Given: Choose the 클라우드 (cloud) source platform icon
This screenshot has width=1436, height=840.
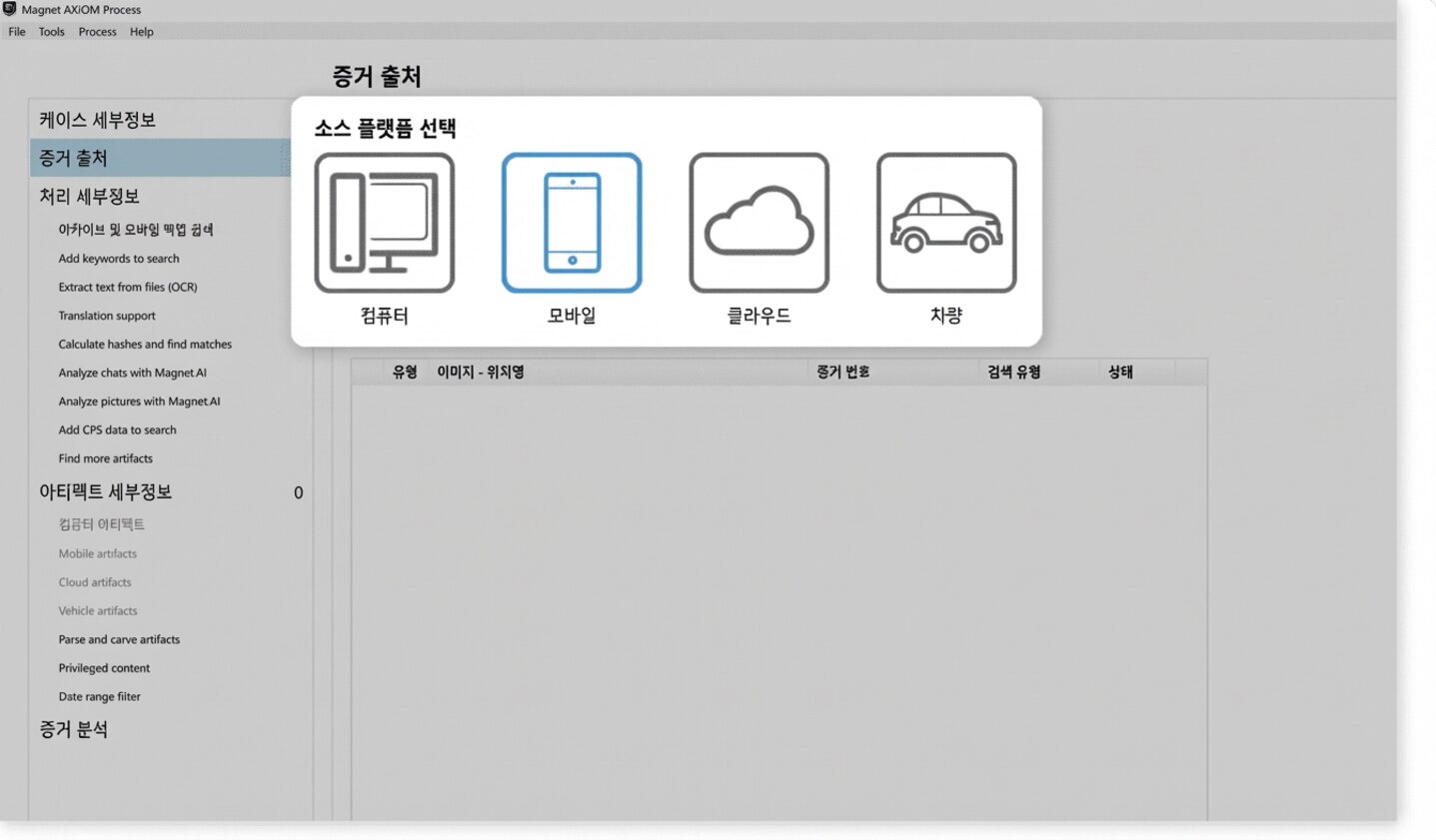Looking at the screenshot, I should click(x=757, y=221).
